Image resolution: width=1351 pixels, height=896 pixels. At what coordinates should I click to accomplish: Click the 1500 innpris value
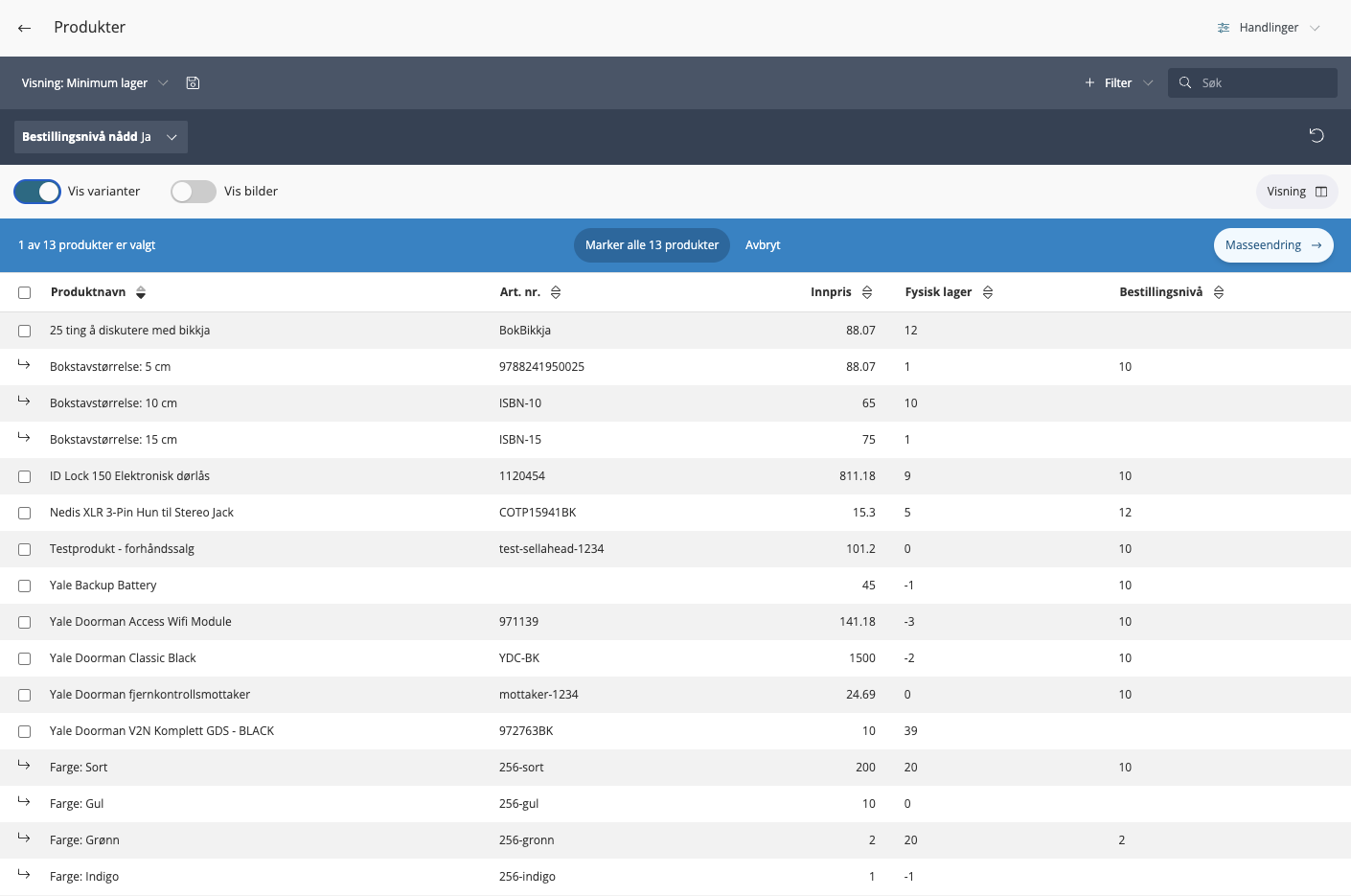click(x=862, y=658)
